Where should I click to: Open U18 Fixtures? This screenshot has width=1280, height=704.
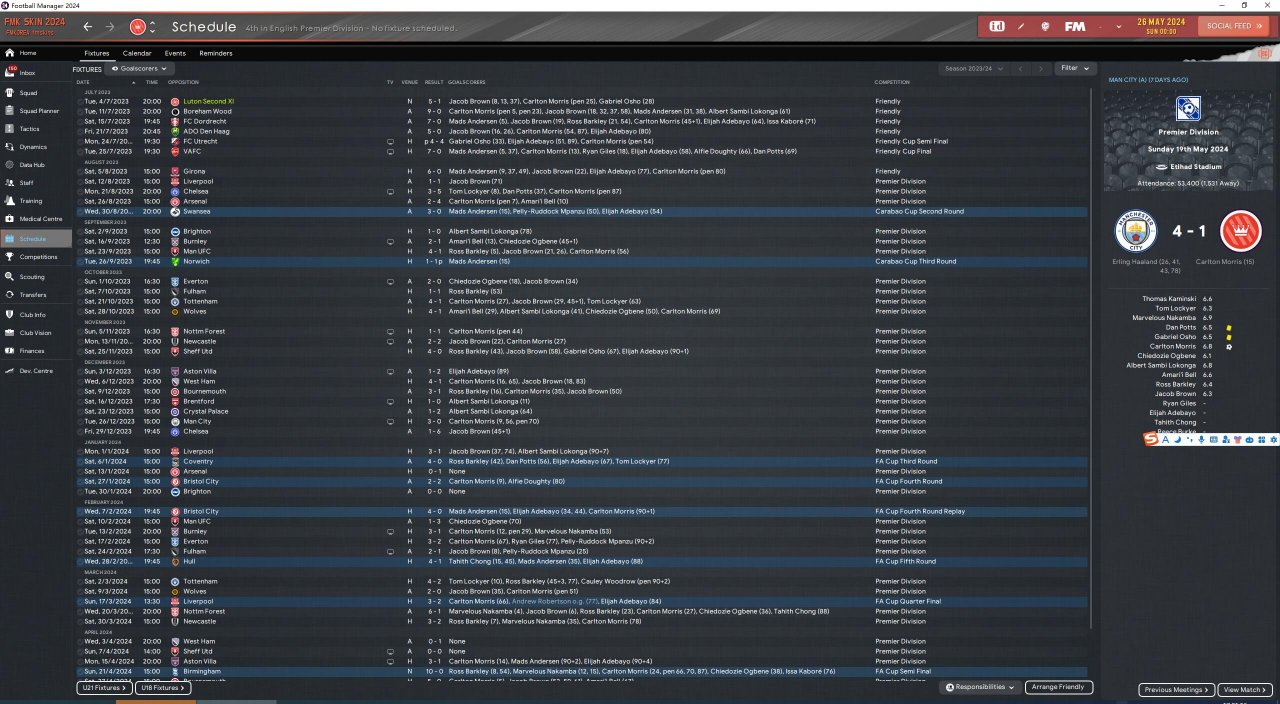coord(162,688)
